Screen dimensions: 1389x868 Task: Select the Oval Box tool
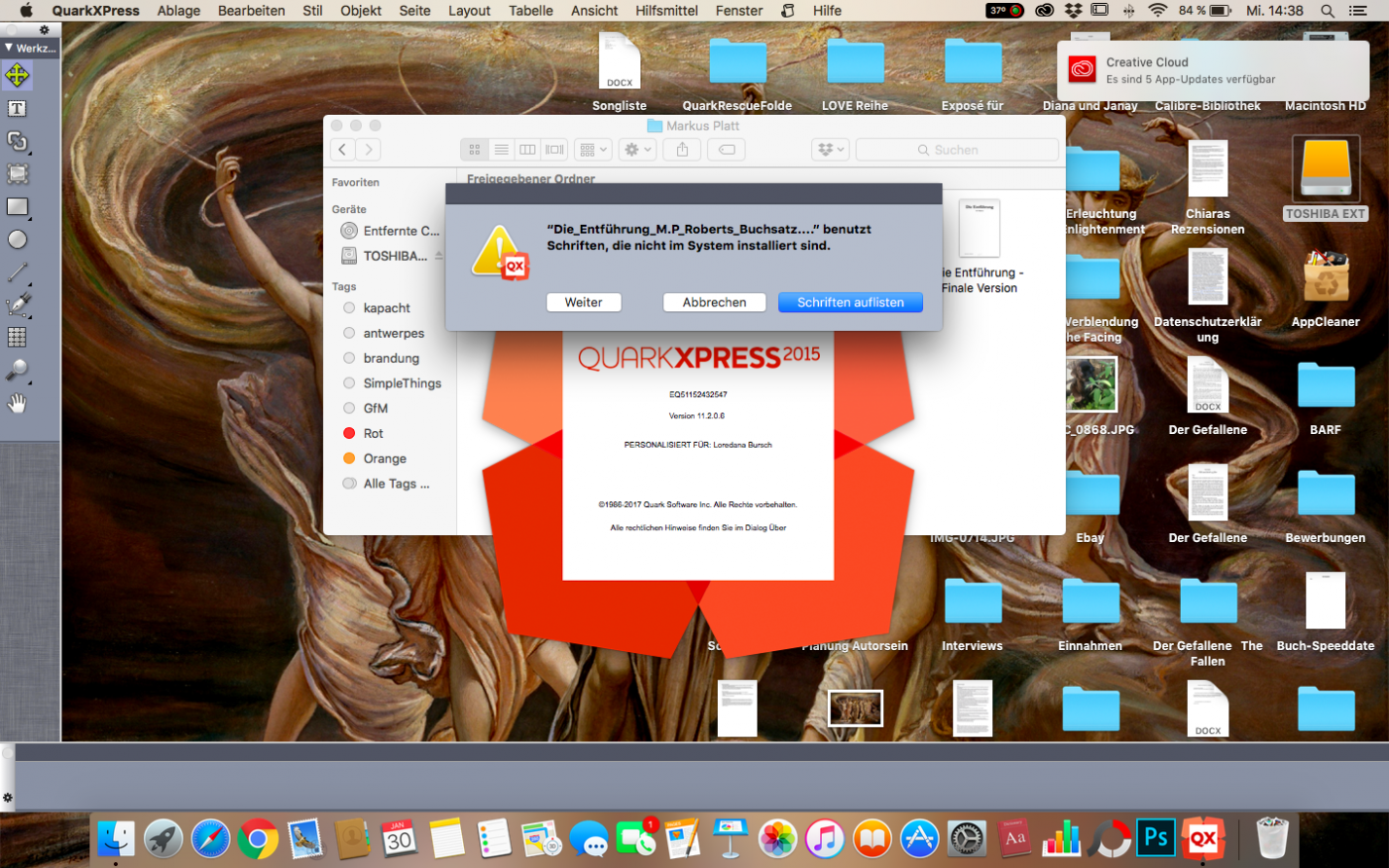pos(17,239)
